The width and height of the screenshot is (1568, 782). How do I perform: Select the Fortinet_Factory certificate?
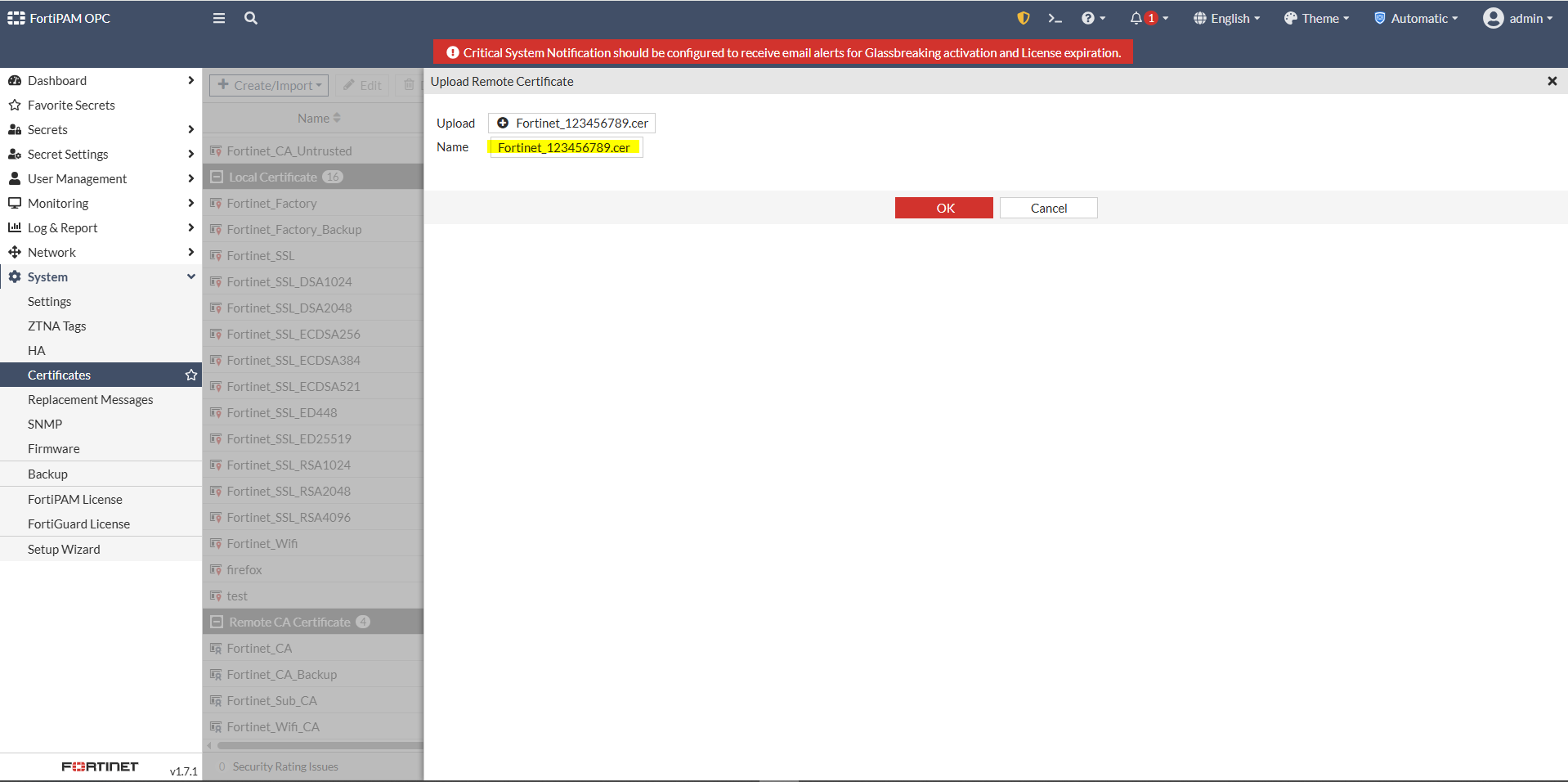(312, 203)
